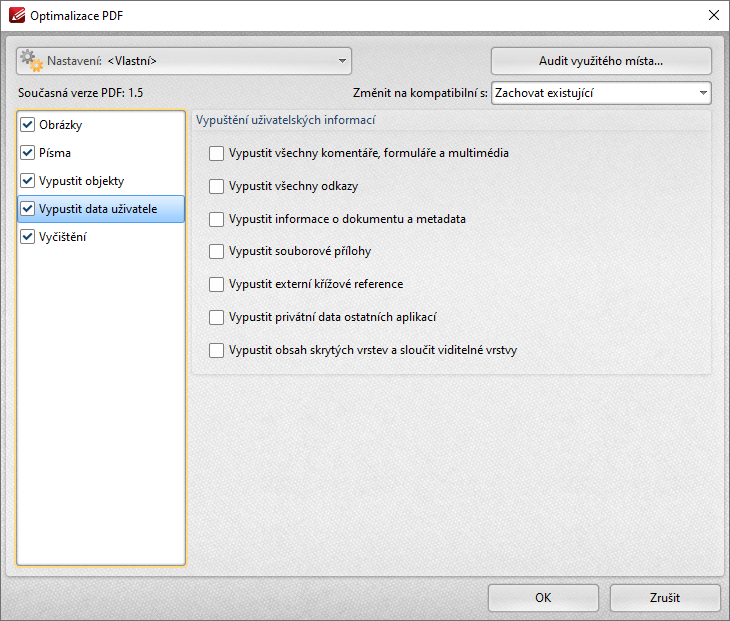
Task: Click the arrow of the Nastavení combo box
Action: click(x=342, y=61)
